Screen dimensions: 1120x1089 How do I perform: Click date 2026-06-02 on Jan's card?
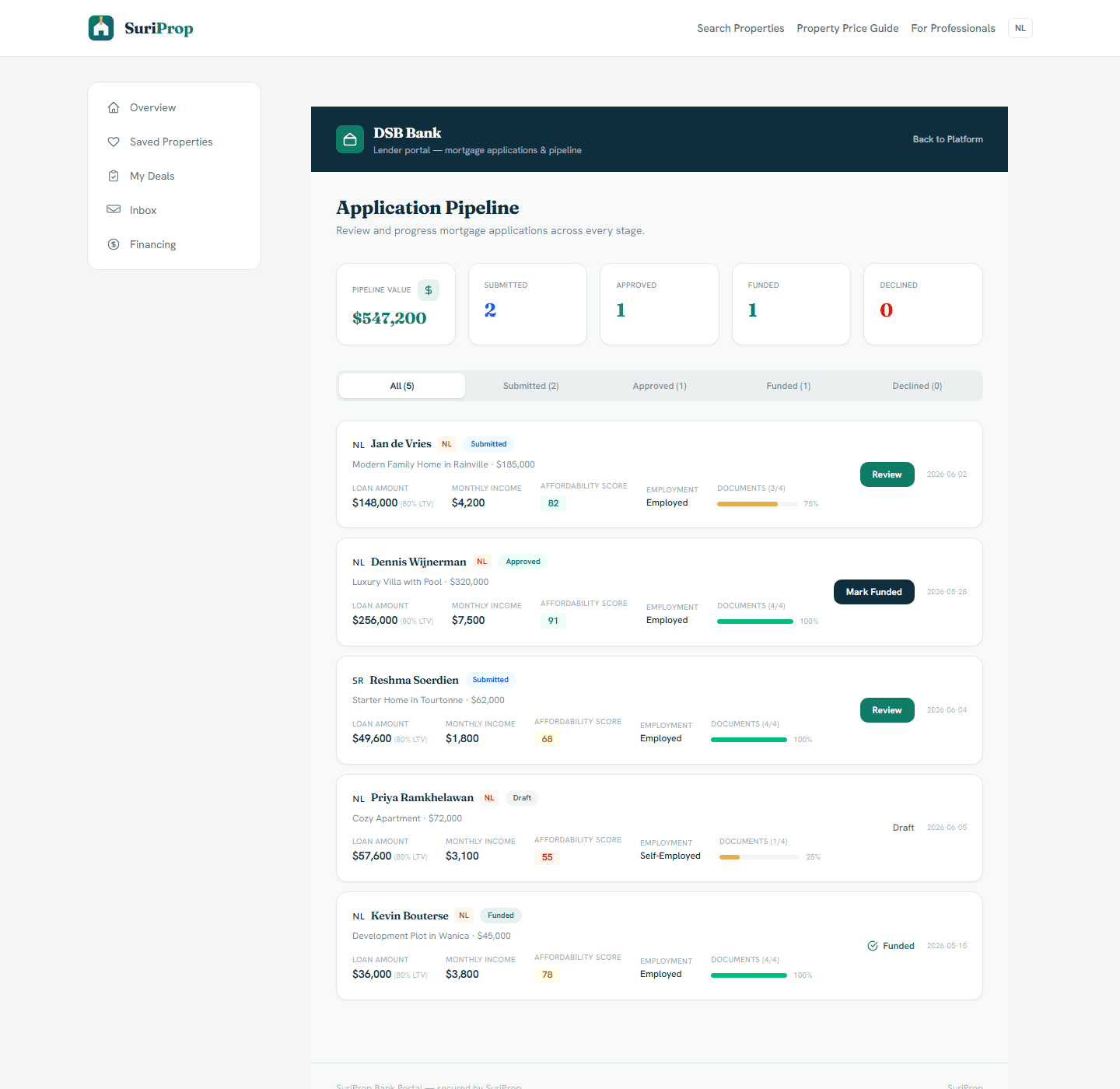point(947,474)
